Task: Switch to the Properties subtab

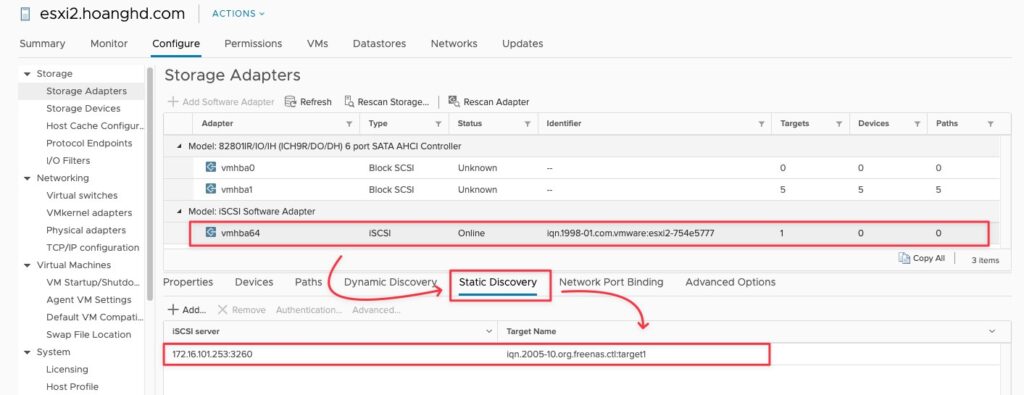Action: (188, 282)
